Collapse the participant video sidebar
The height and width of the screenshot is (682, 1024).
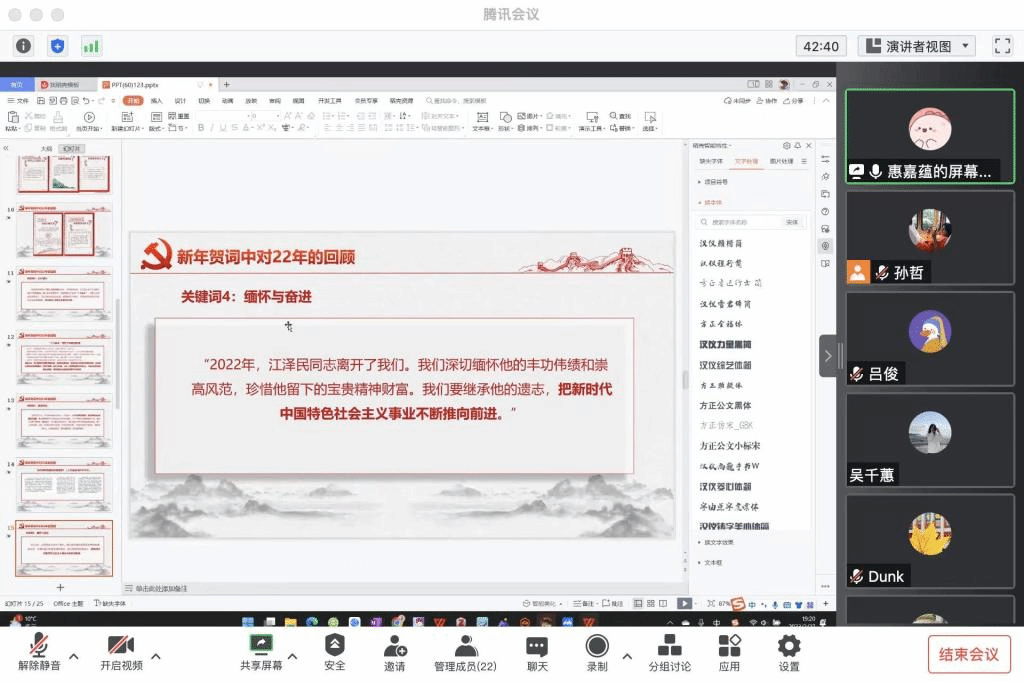pyautogui.click(x=828, y=355)
